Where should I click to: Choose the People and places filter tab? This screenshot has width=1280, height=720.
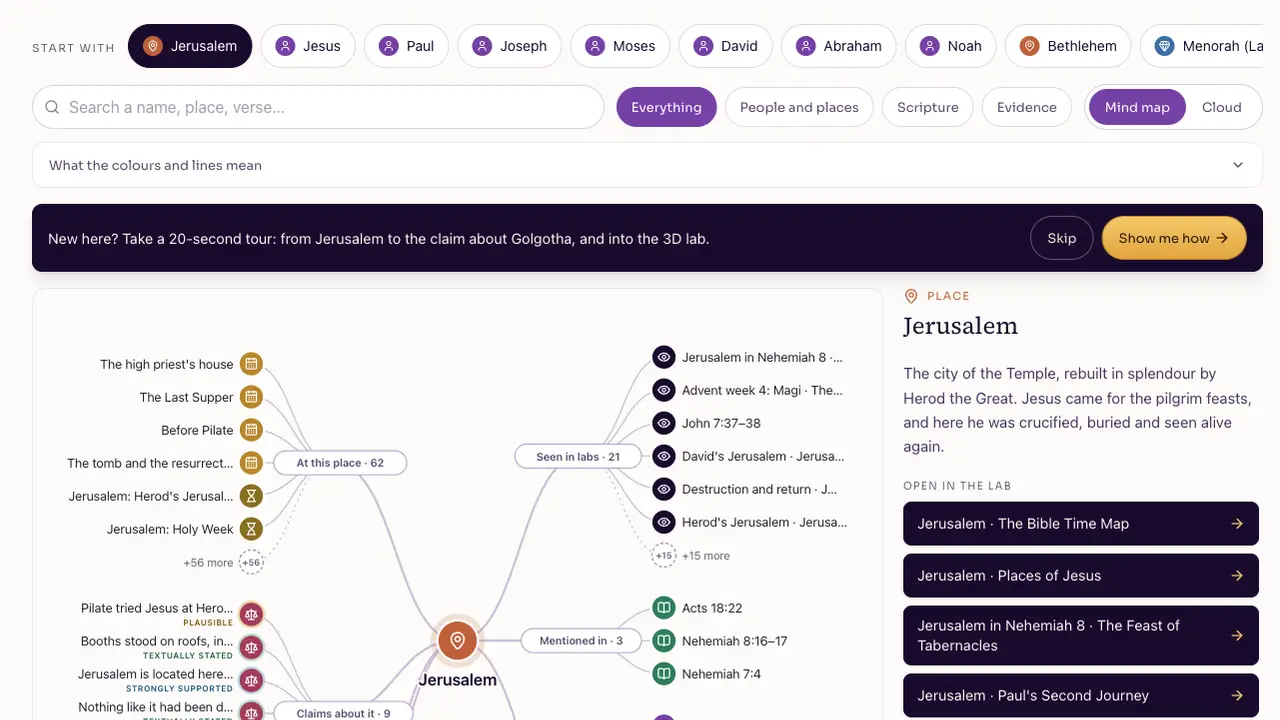point(799,107)
